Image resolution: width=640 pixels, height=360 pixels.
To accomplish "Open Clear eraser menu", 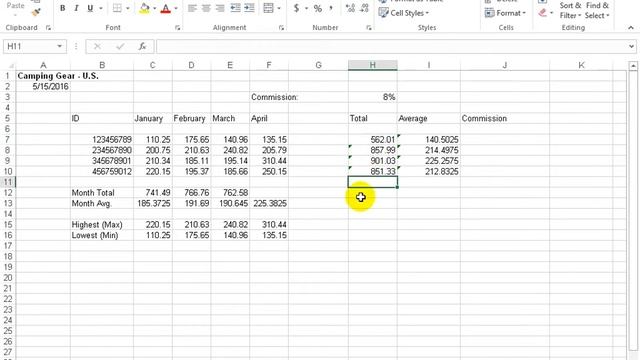I will 545,13.
